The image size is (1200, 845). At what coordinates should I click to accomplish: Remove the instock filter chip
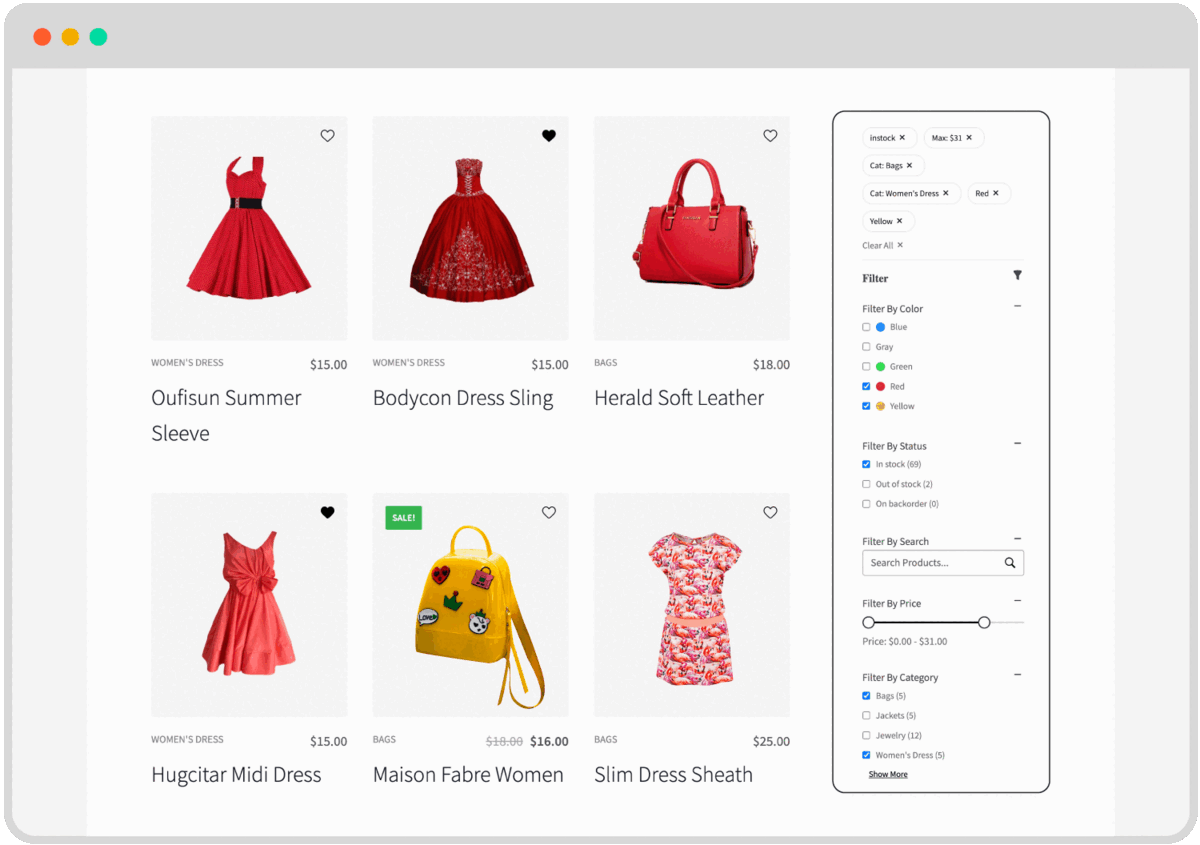tap(902, 138)
